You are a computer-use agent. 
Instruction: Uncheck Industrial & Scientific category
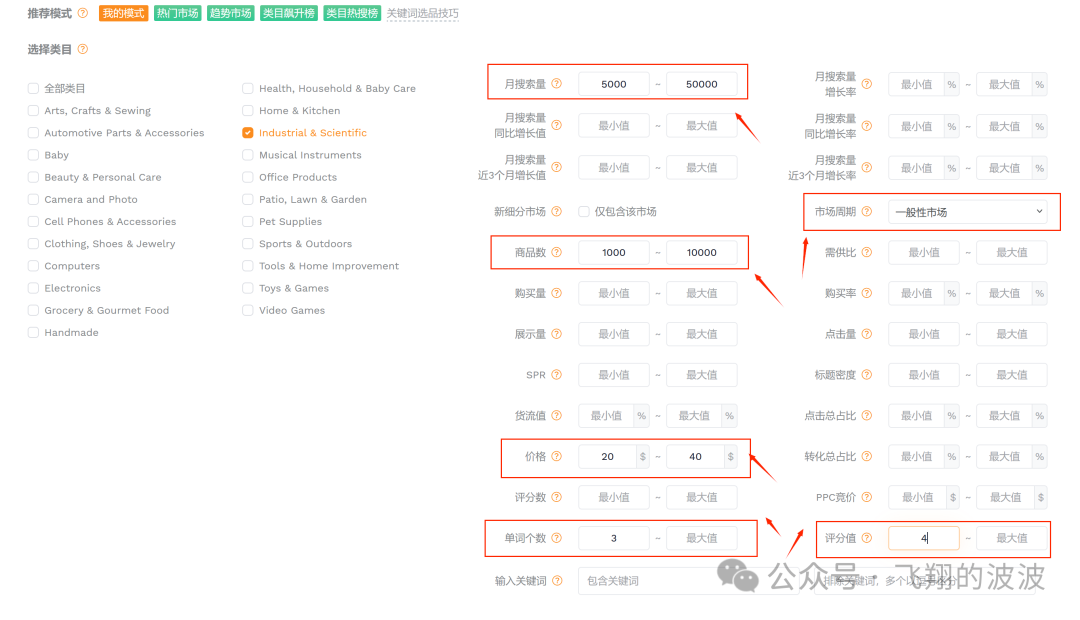(248, 133)
